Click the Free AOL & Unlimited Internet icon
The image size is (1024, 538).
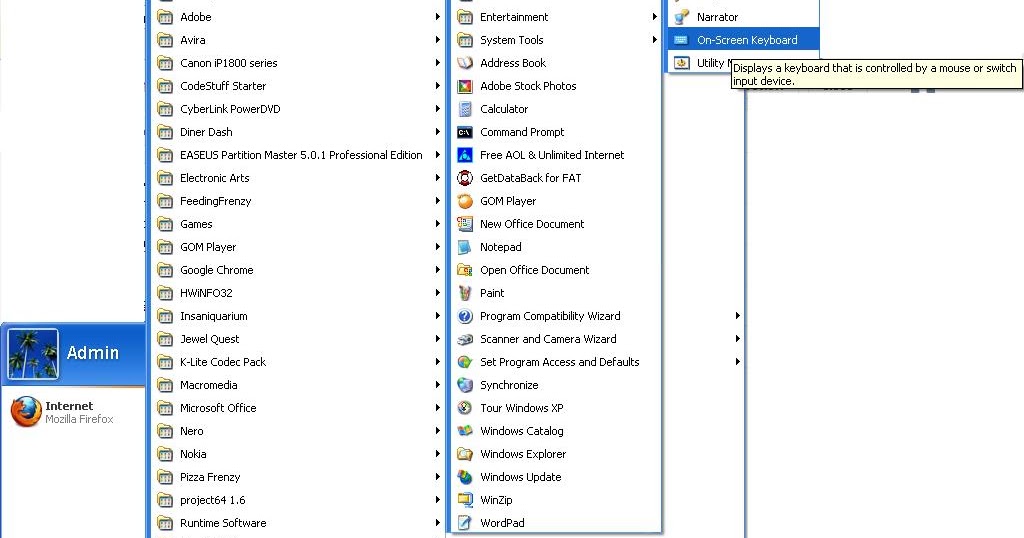pyautogui.click(x=464, y=155)
